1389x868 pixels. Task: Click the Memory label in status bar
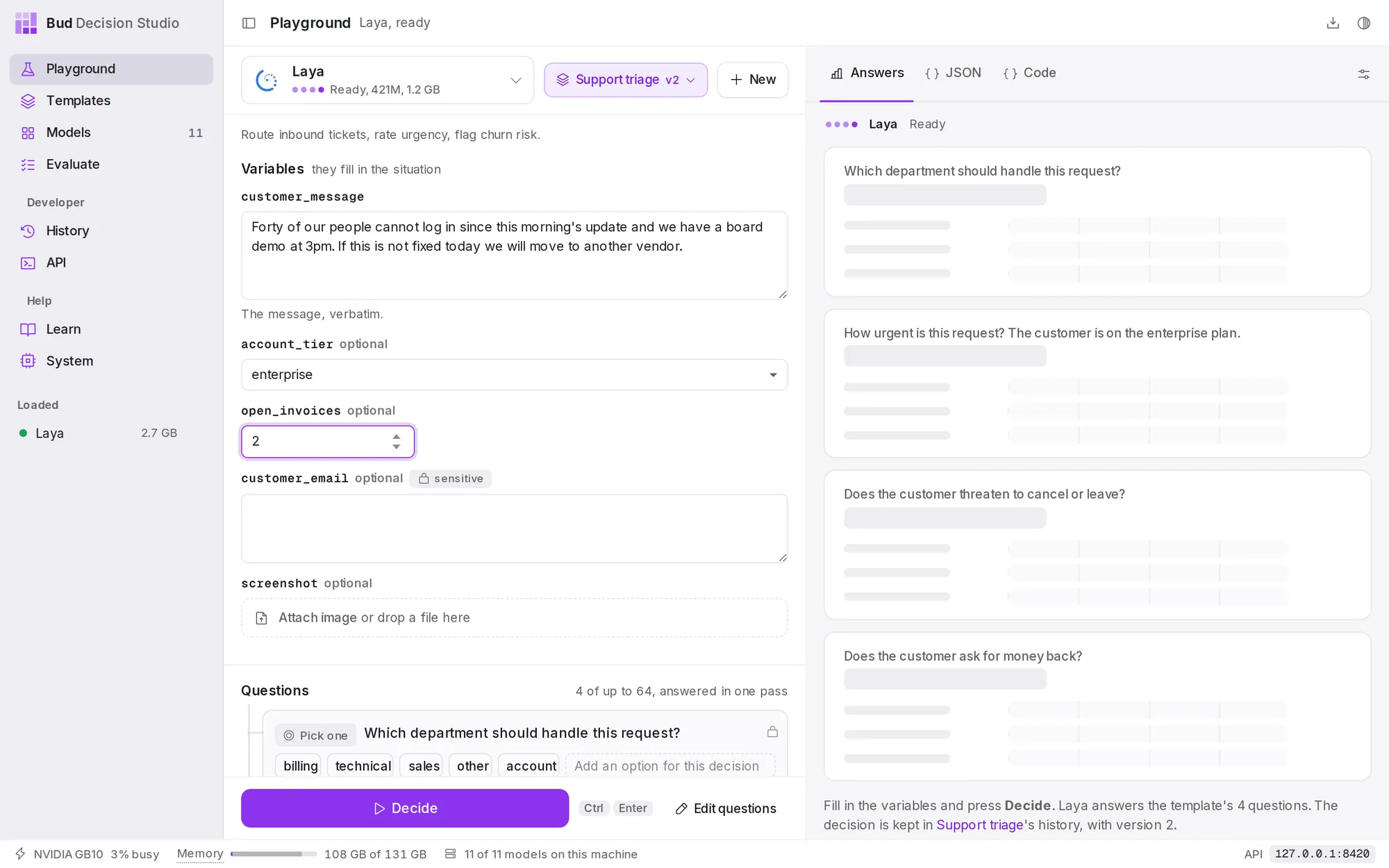200,854
